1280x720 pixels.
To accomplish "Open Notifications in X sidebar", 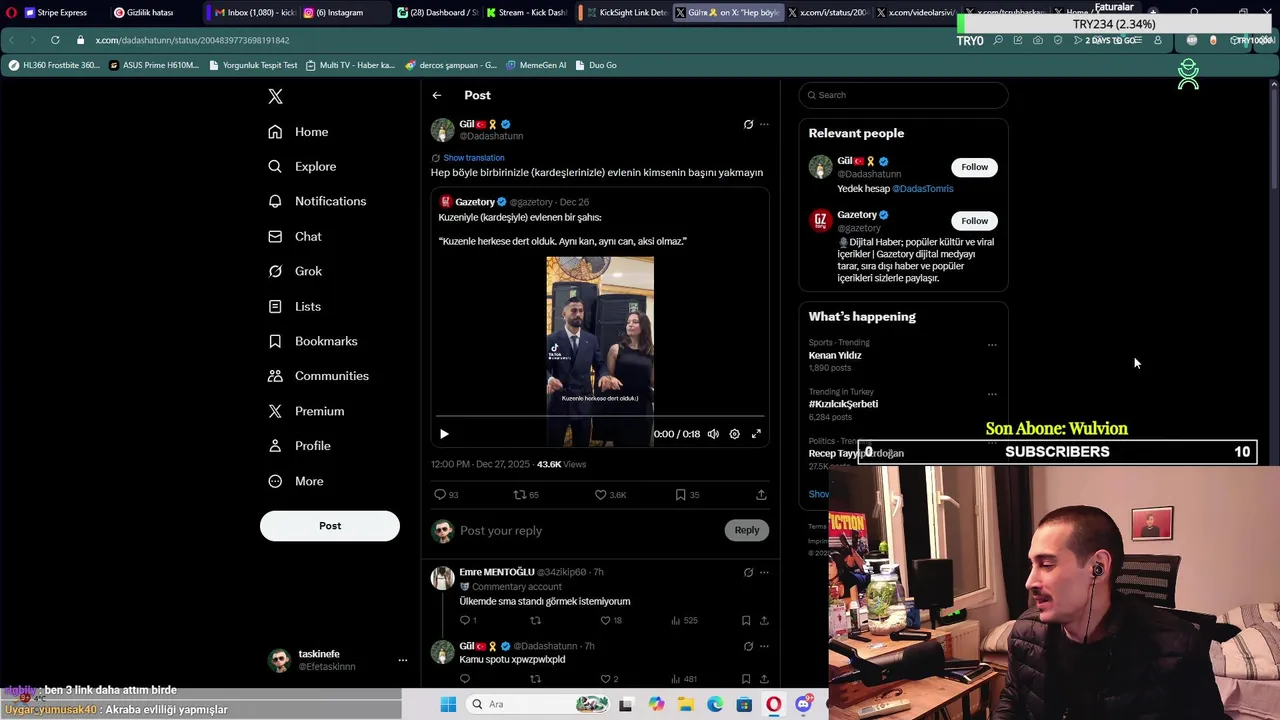I will pyautogui.click(x=317, y=201).
